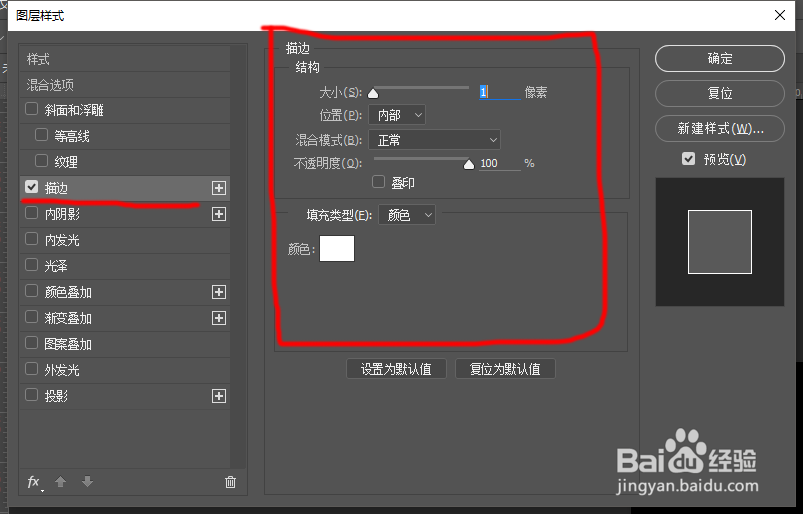The height and width of the screenshot is (514, 803).
Task: Add another 投影 effect with plus icon
Action: [x=219, y=396]
